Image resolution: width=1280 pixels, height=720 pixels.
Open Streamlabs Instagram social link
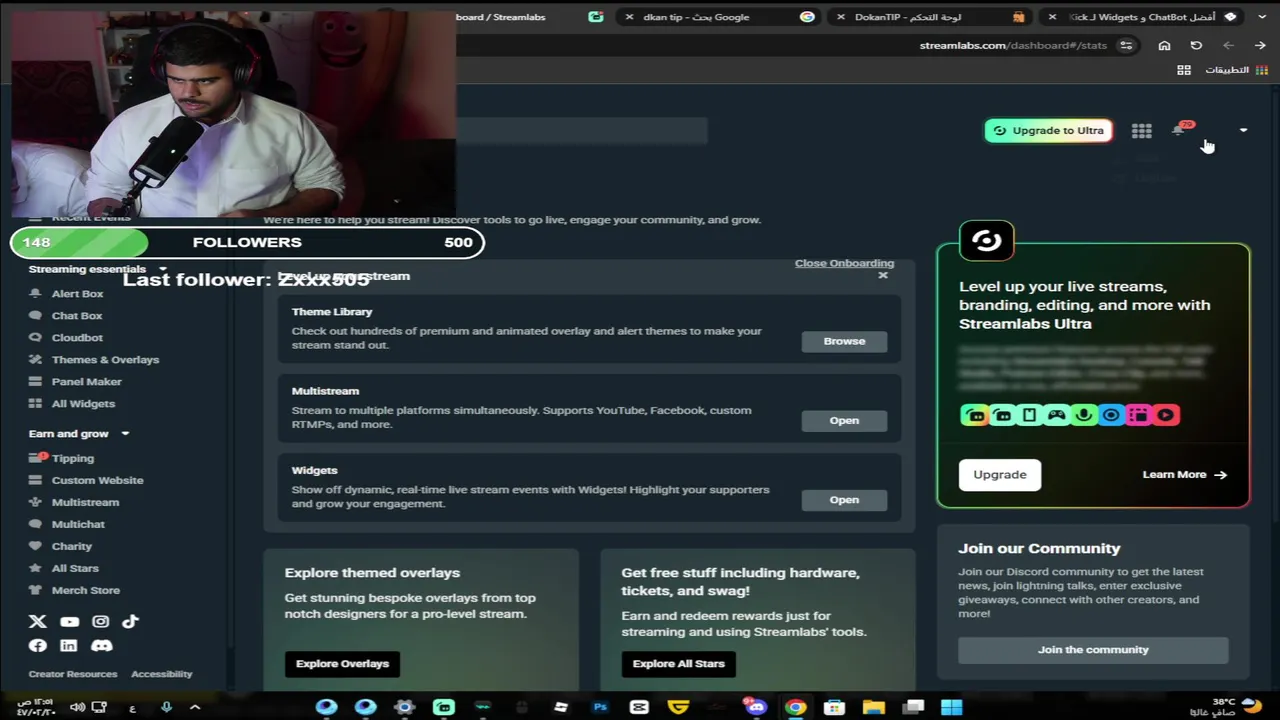pyautogui.click(x=101, y=621)
